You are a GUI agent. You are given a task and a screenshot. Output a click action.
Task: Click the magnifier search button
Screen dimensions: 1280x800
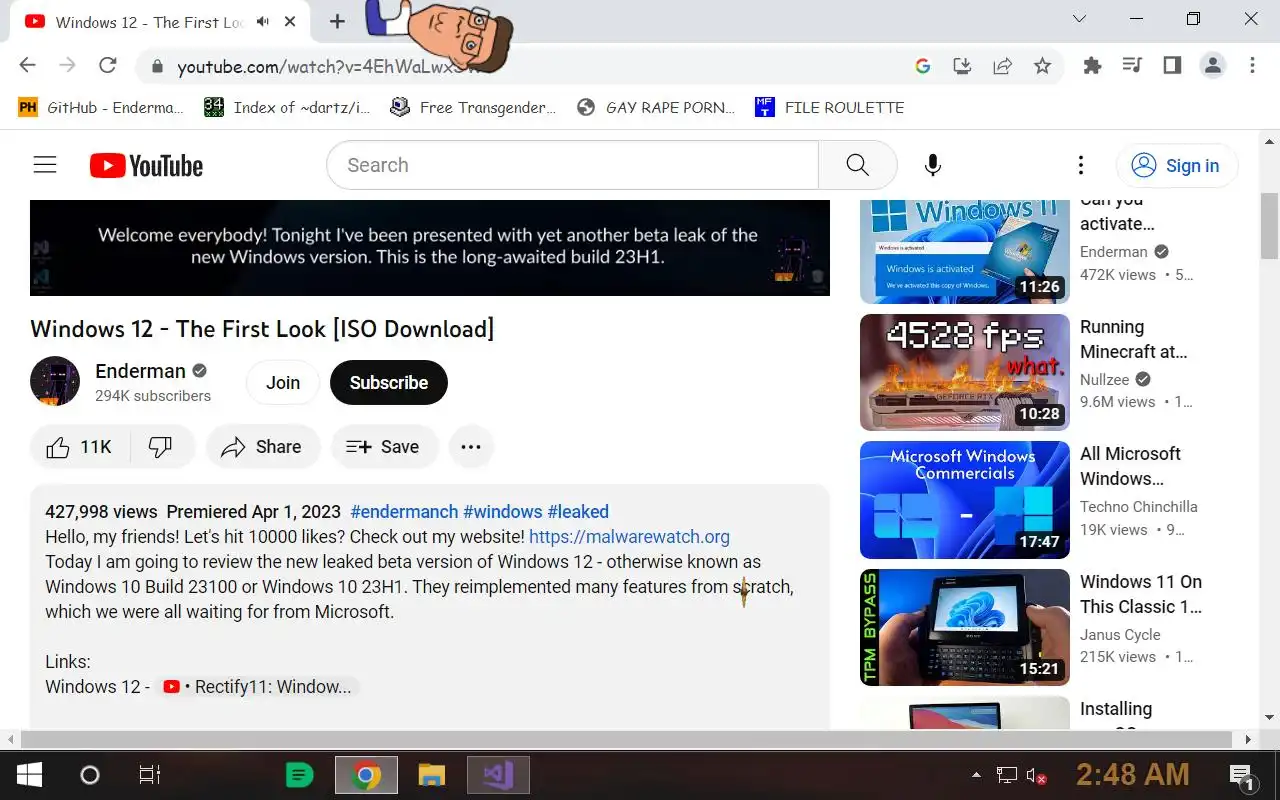click(x=857, y=165)
